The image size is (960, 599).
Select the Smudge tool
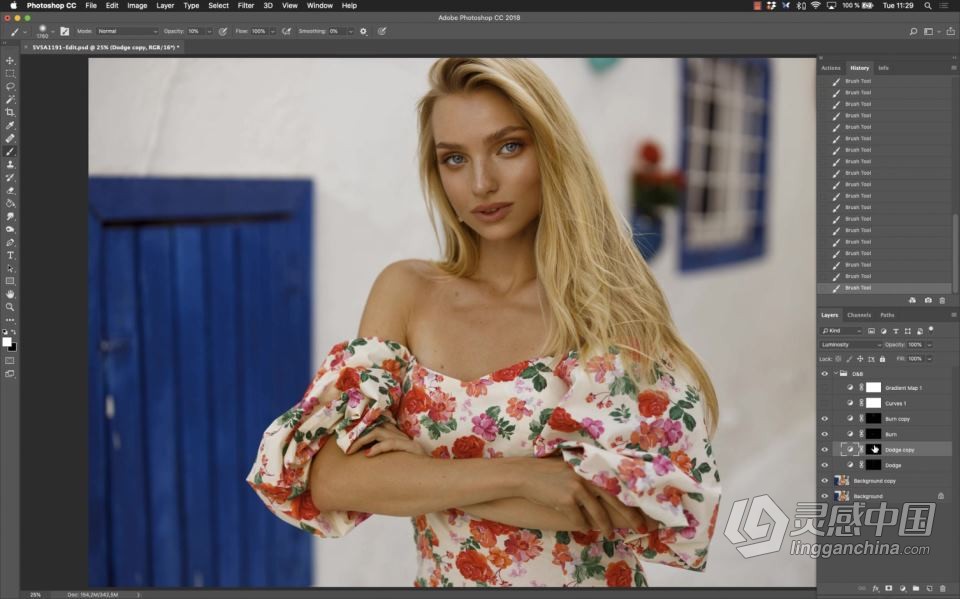[10, 216]
